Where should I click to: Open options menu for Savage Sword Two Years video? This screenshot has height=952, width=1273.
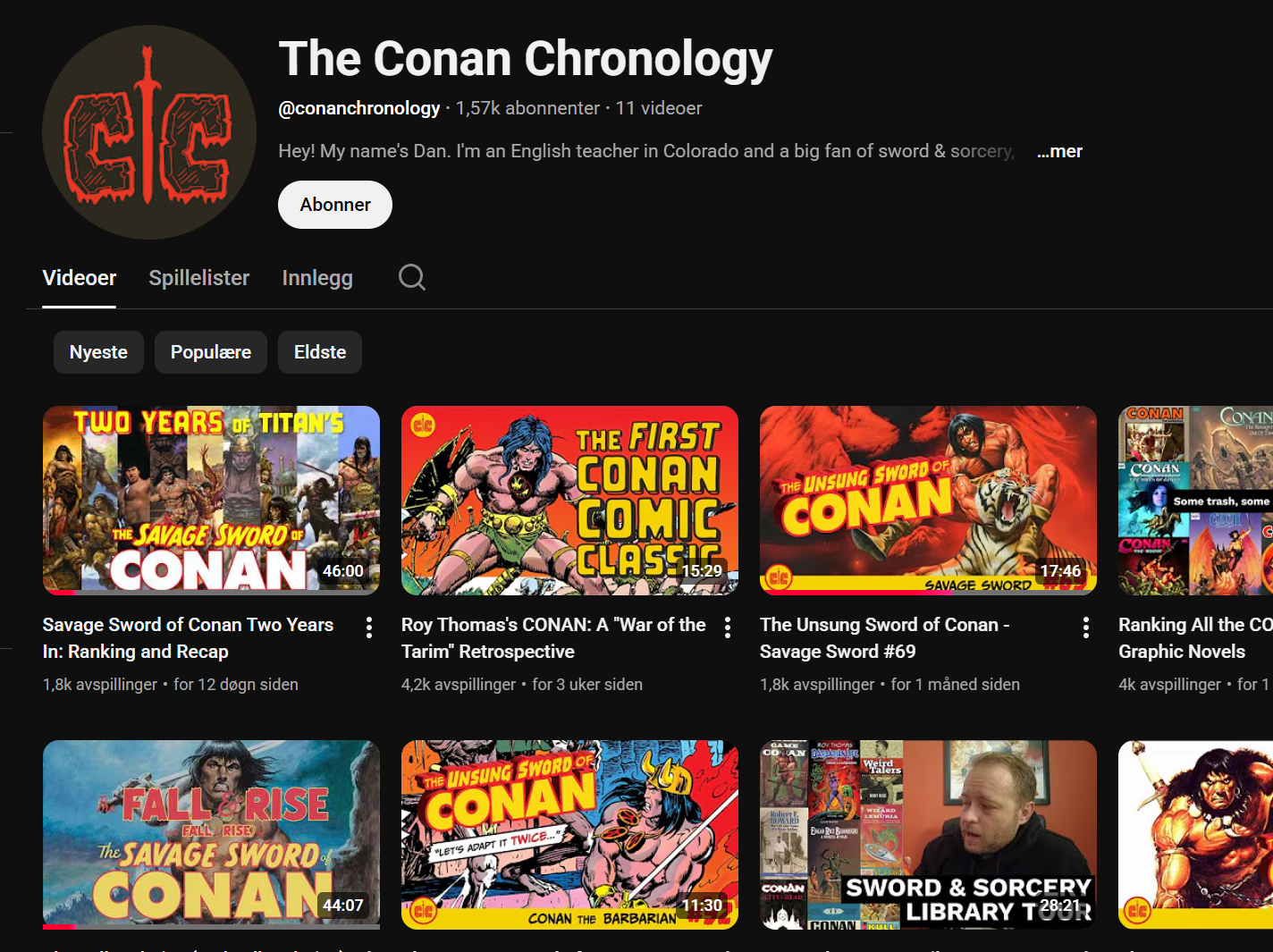click(x=369, y=628)
